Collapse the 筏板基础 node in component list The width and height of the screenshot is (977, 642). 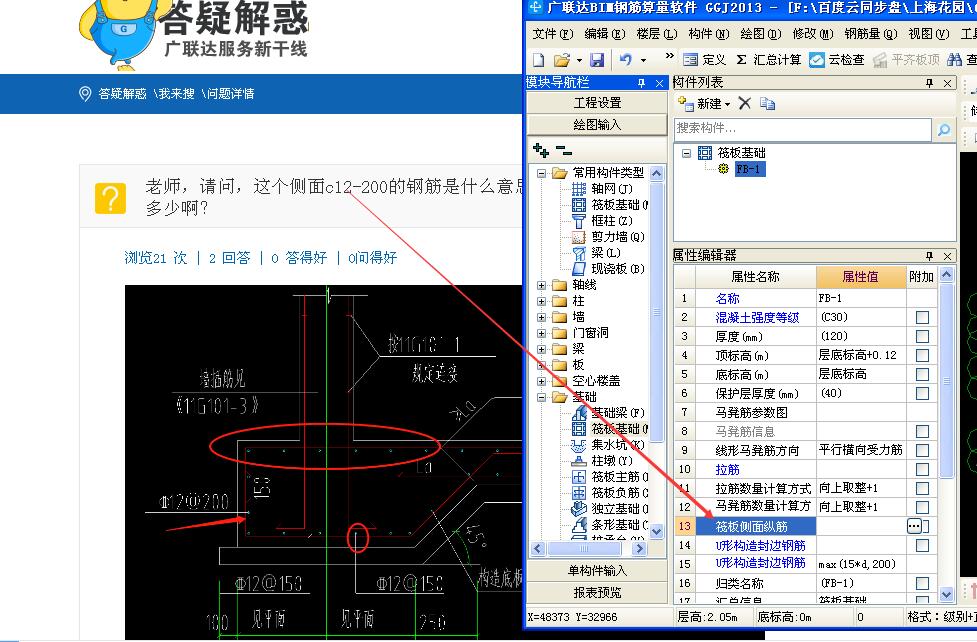pyautogui.click(x=686, y=153)
